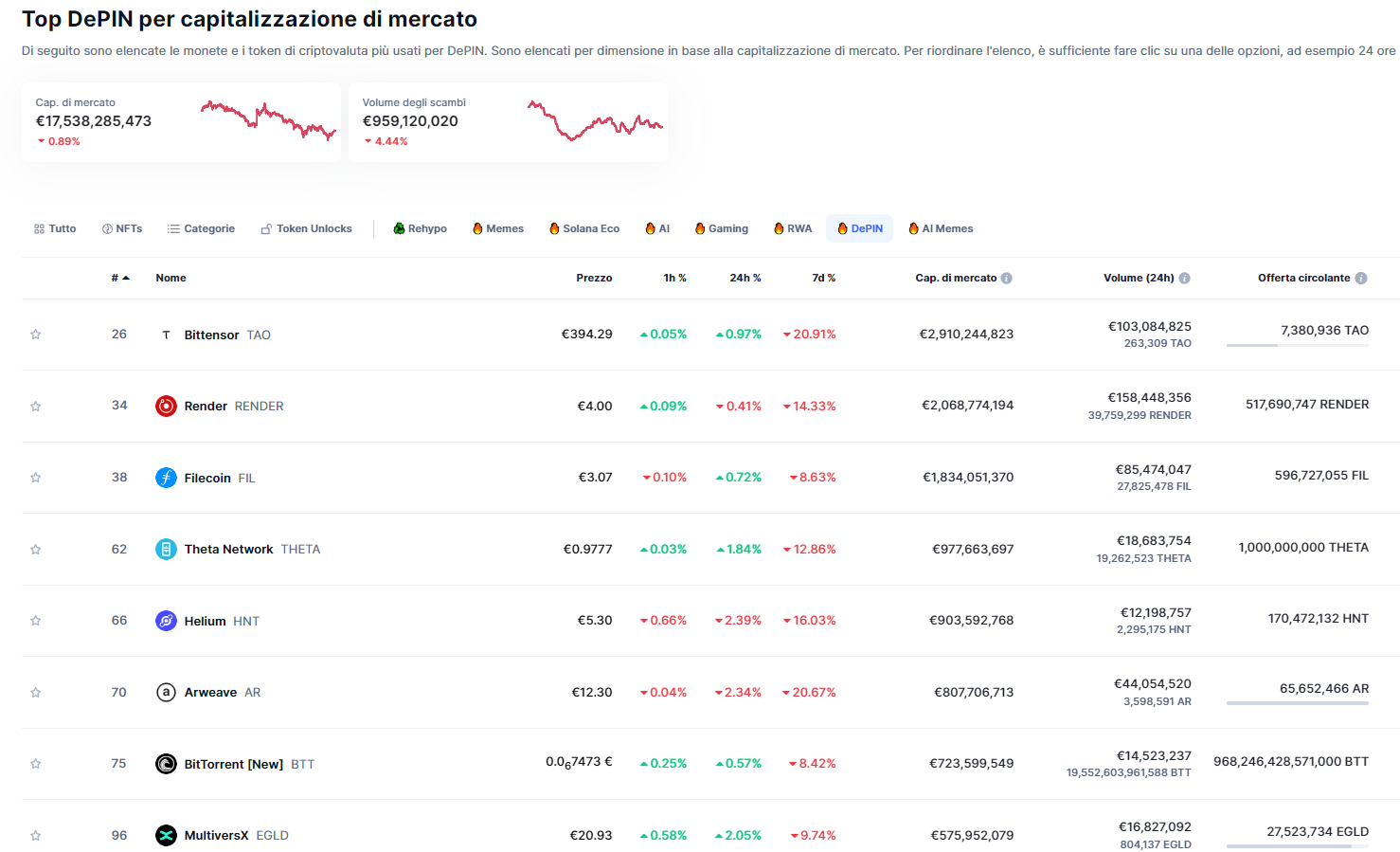The height and width of the screenshot is (852, 1400).
Task: Star Render in the watchlist column
Action: point(35,407)
